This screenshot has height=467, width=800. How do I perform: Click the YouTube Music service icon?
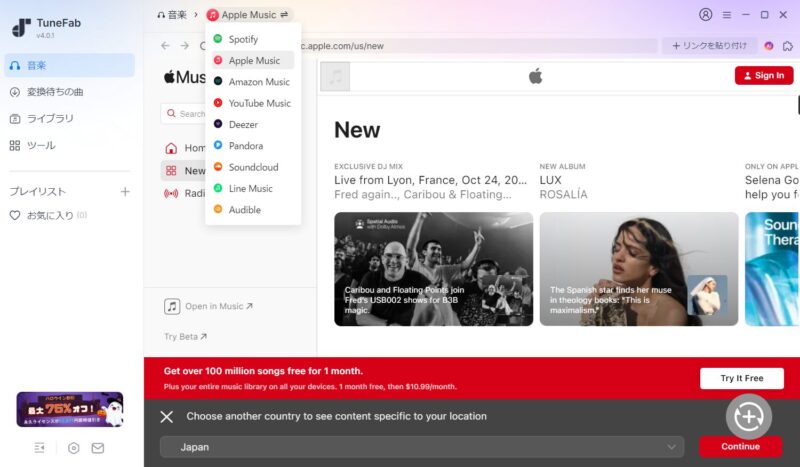click(218, 103)
